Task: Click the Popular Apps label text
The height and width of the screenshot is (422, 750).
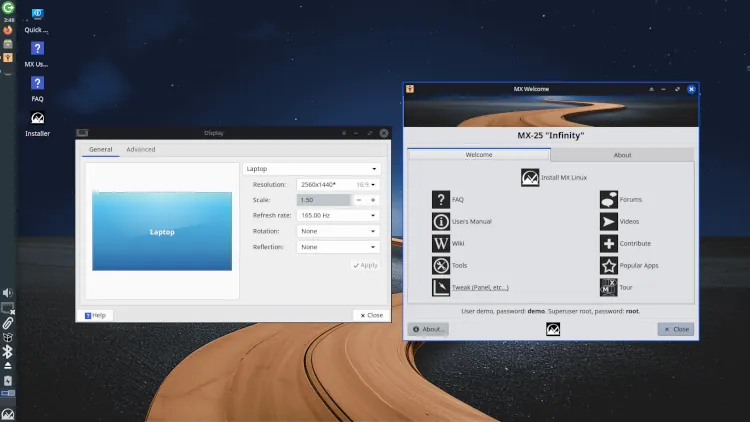Action: 639,266
